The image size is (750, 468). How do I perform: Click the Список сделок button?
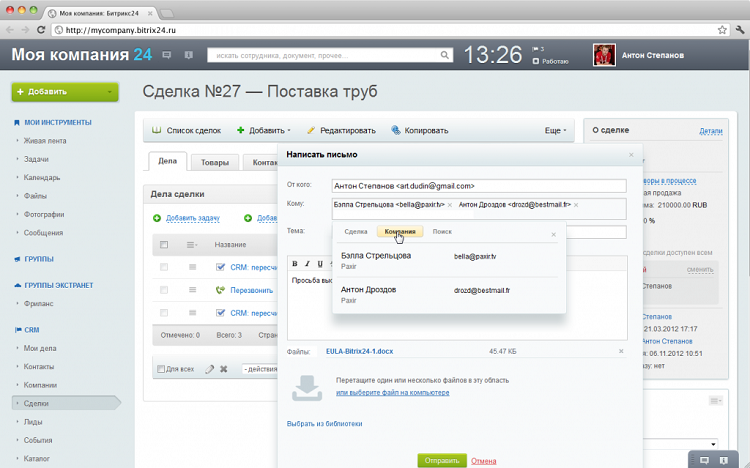pos(187,130)
